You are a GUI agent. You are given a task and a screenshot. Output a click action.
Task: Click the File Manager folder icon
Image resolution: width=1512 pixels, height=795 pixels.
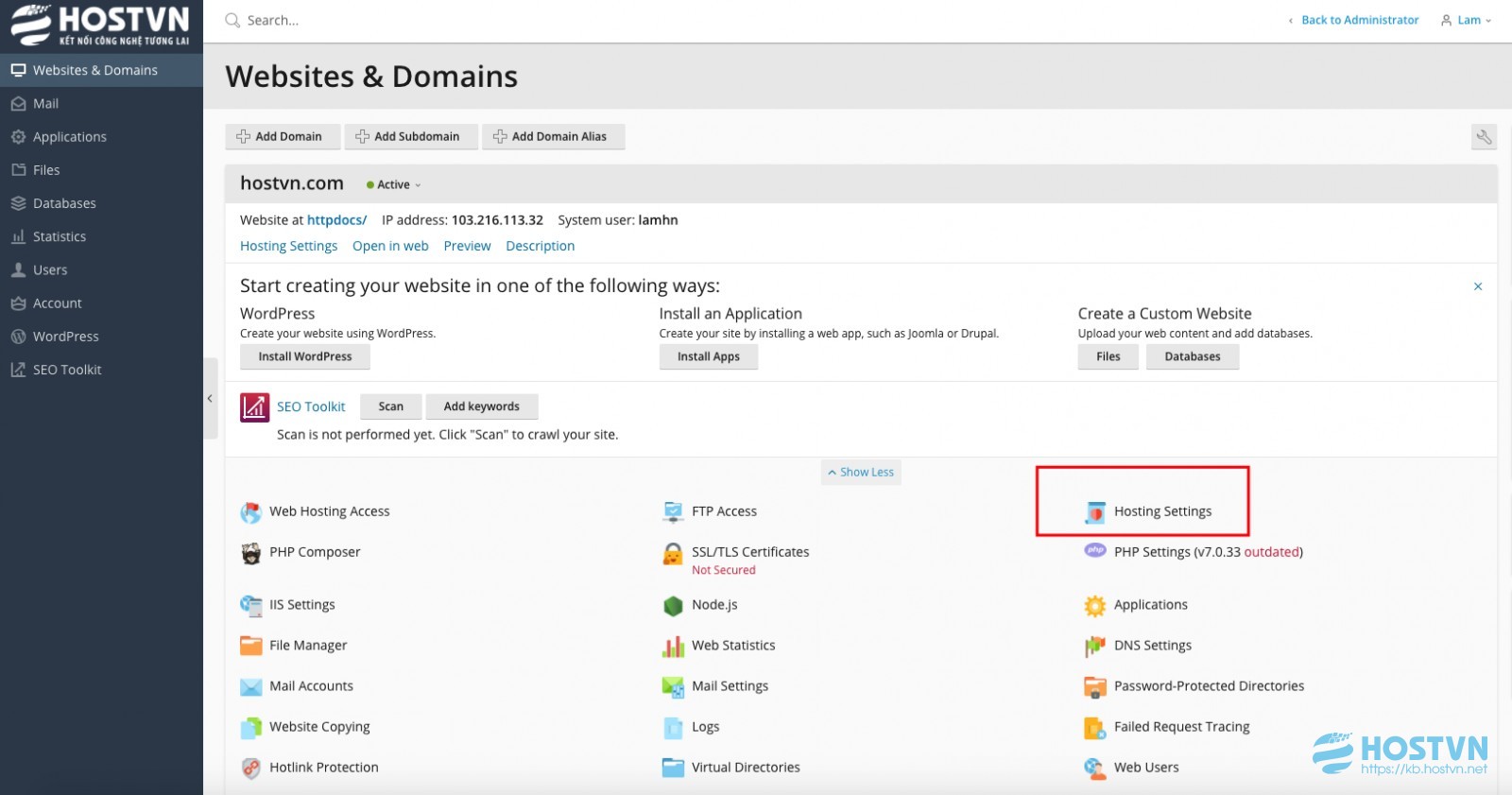(x=250, y=646)
